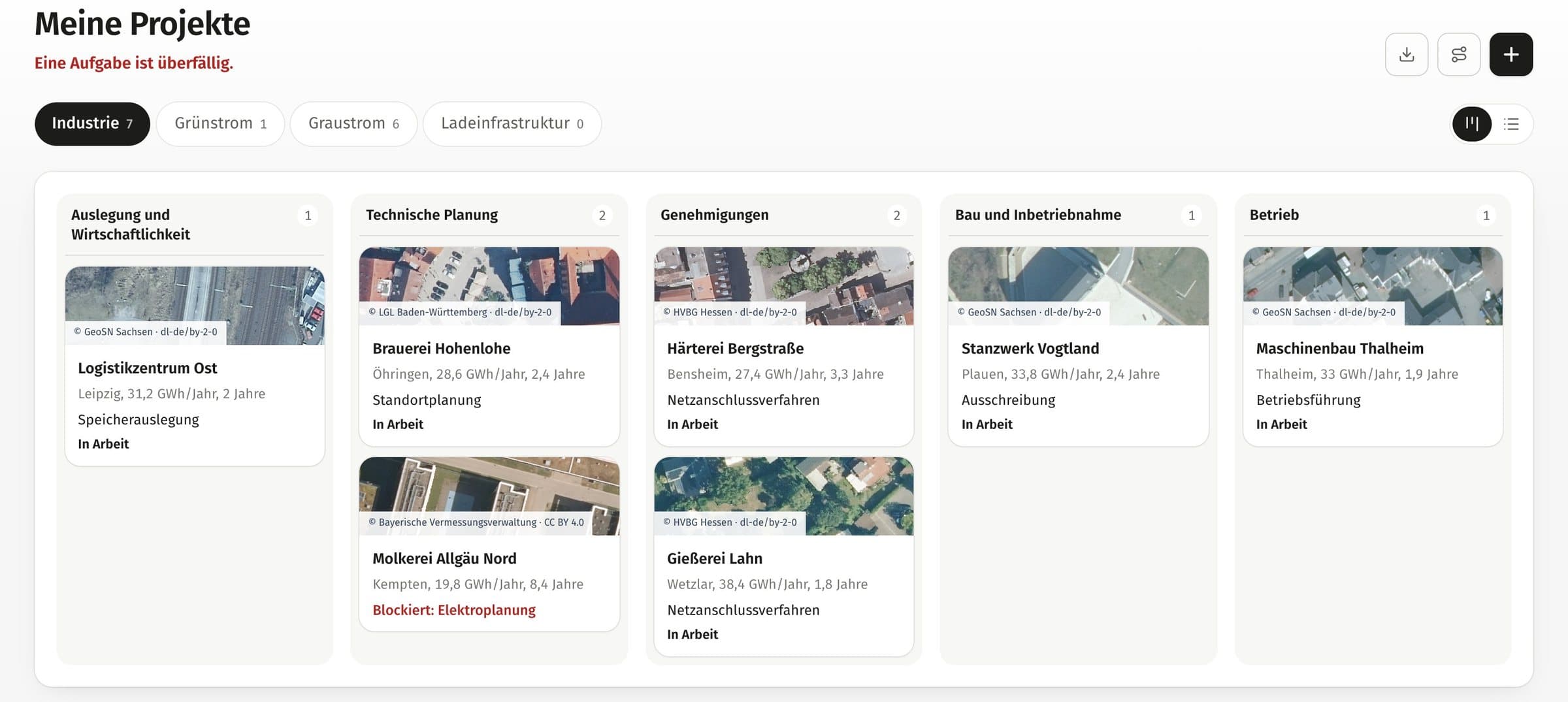The height and width of the screenshot is (702, 1568).
Task: Open the filter settings icon button
Action: coord(1458,54)
